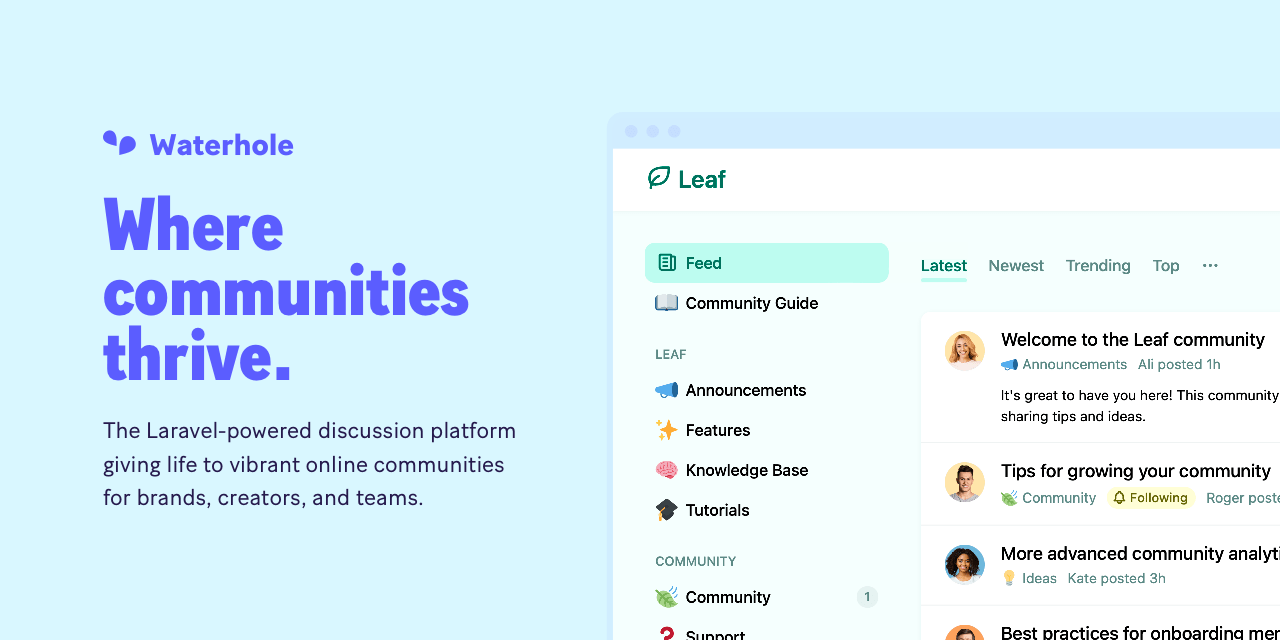Click megaphone icon under welcome post title
This screenshot has width=1280, height=640.
[x=1009, y=365]
